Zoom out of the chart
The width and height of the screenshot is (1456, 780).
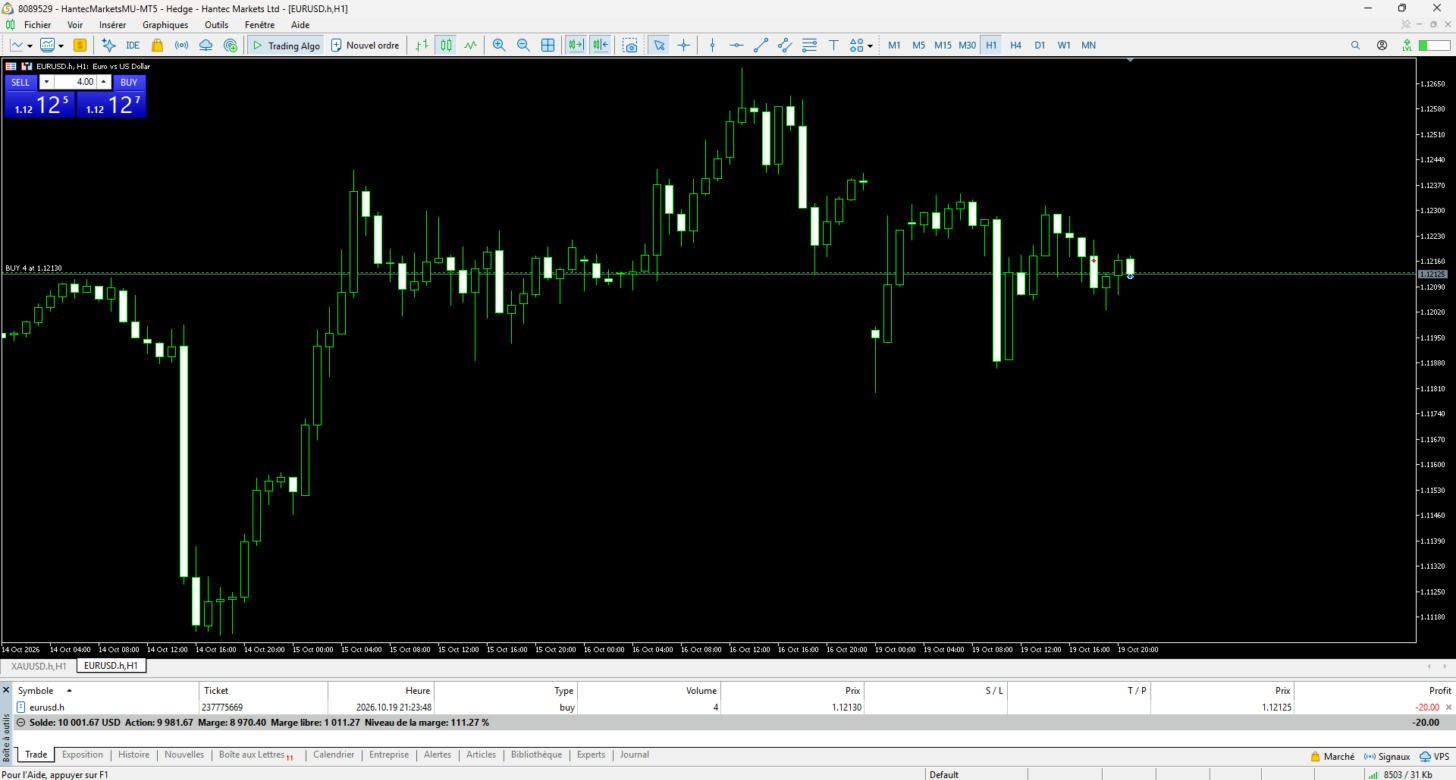[x=523, y=45]
